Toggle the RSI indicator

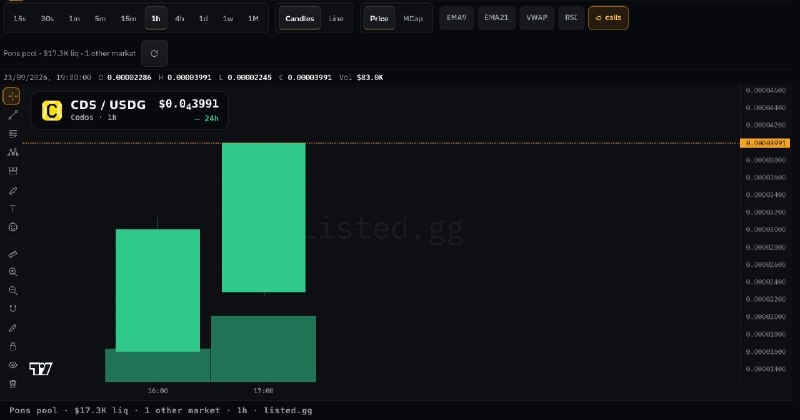(x=571, y=18)
